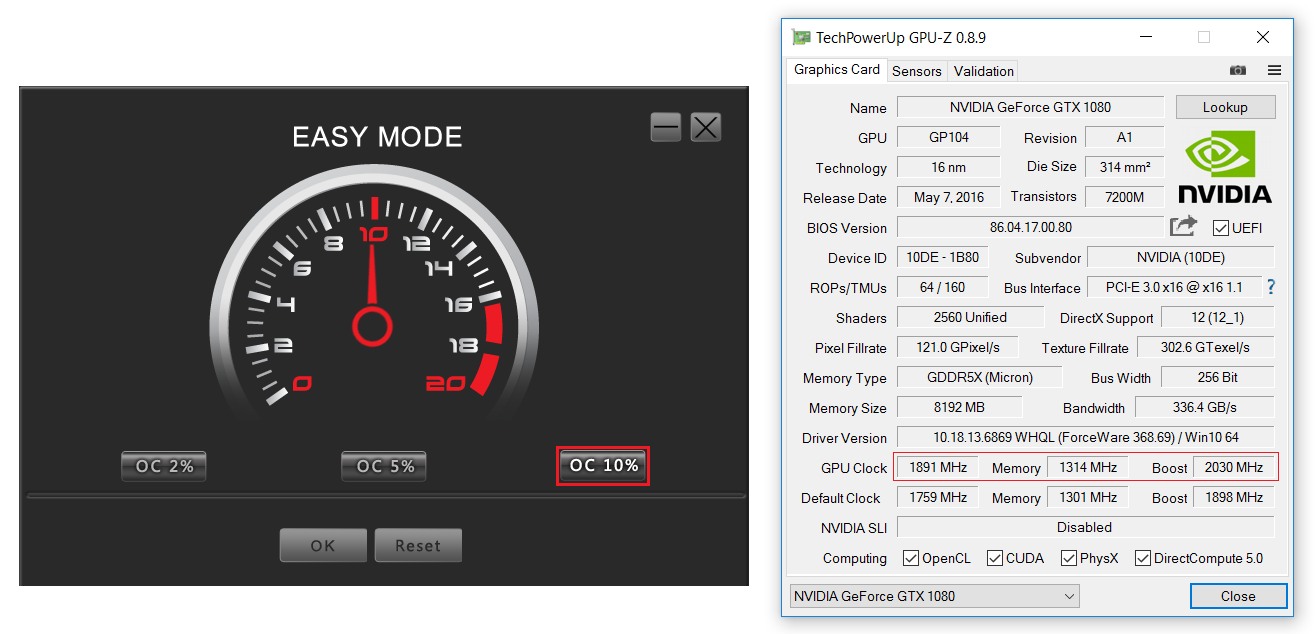Click the BIOS Version field 86.04.17.00.80
1316x634 pixels.
pyautogui.click(x=1030, y=227)
